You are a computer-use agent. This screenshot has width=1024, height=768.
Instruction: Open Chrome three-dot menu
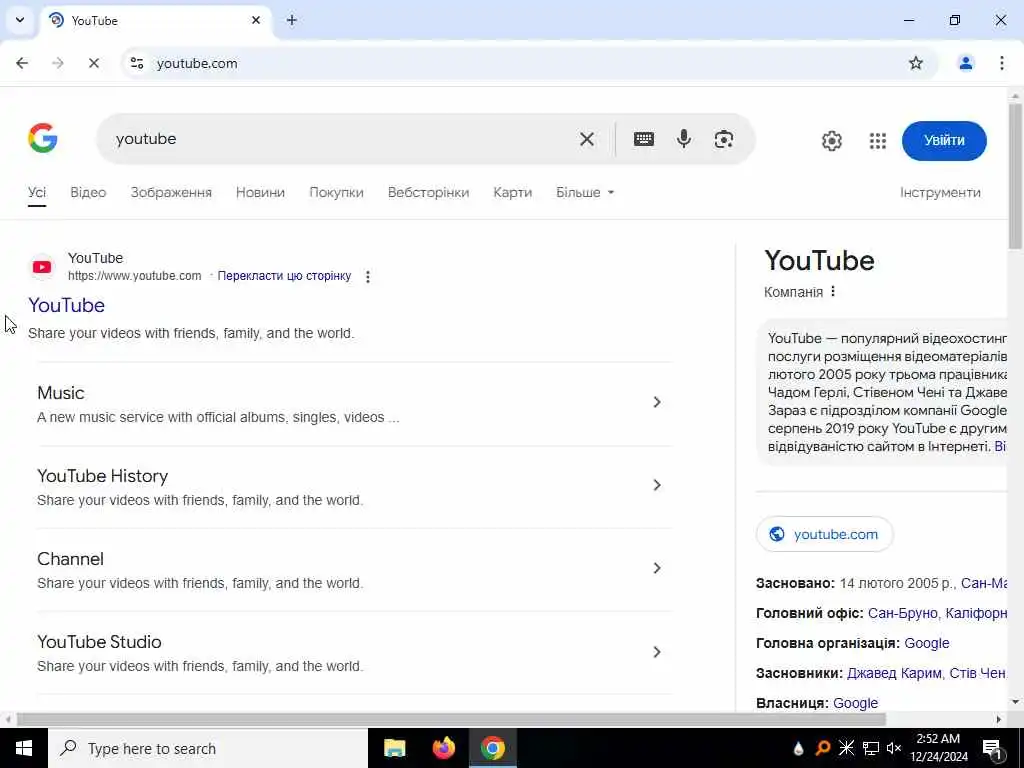click(1002, 63)
